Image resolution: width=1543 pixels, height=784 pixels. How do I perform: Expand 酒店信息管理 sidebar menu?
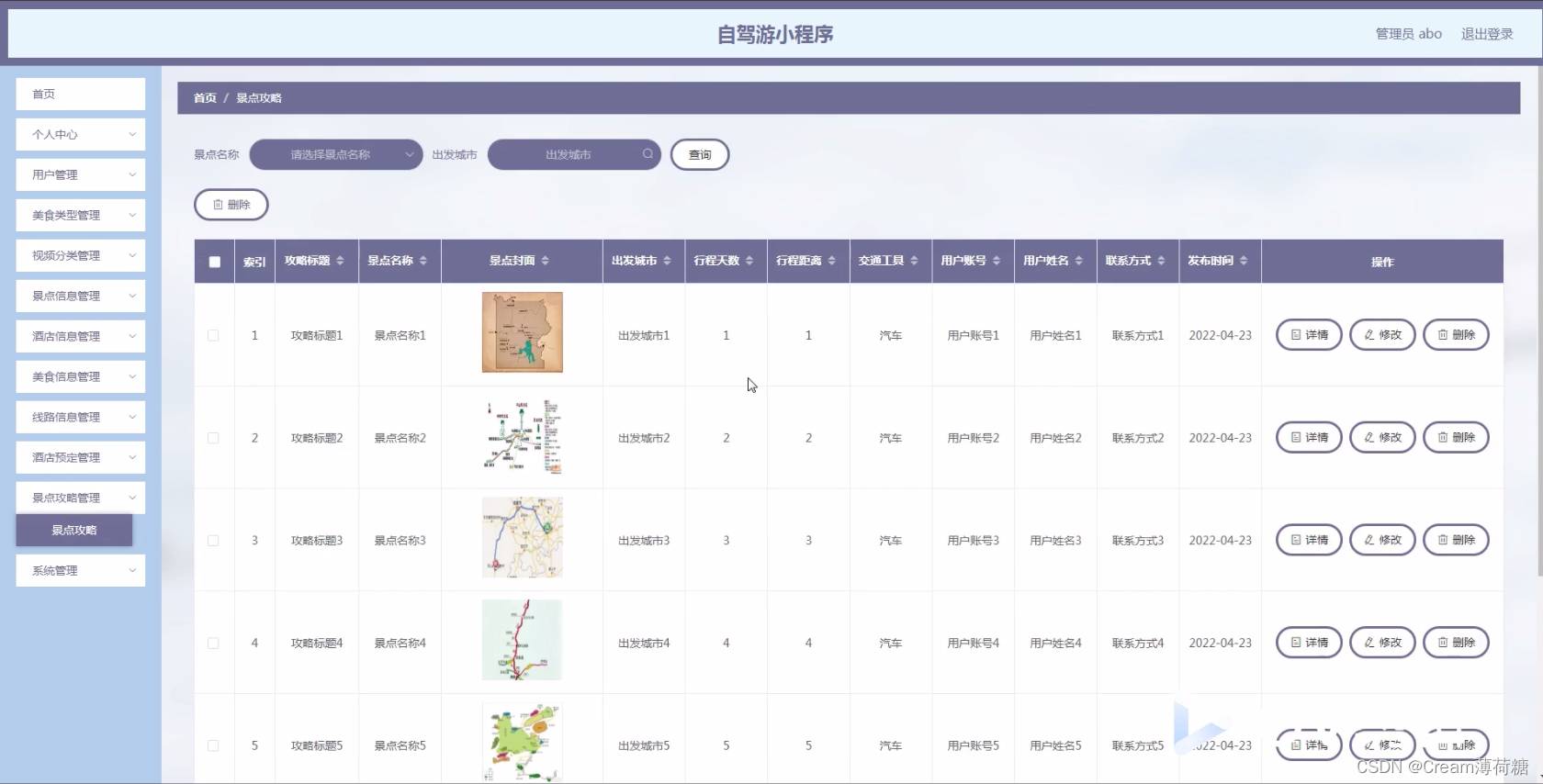81,336
